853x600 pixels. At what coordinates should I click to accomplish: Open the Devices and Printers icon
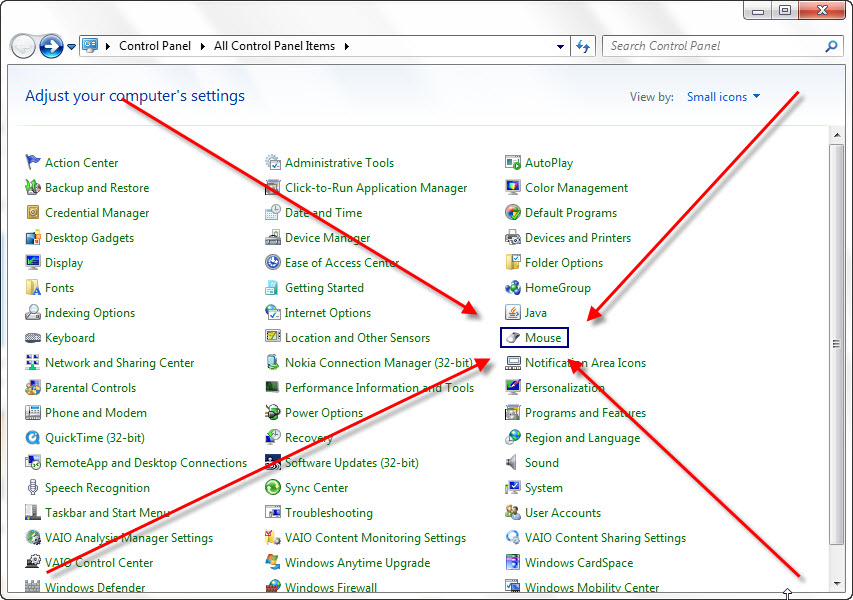[x=512, y=237]
